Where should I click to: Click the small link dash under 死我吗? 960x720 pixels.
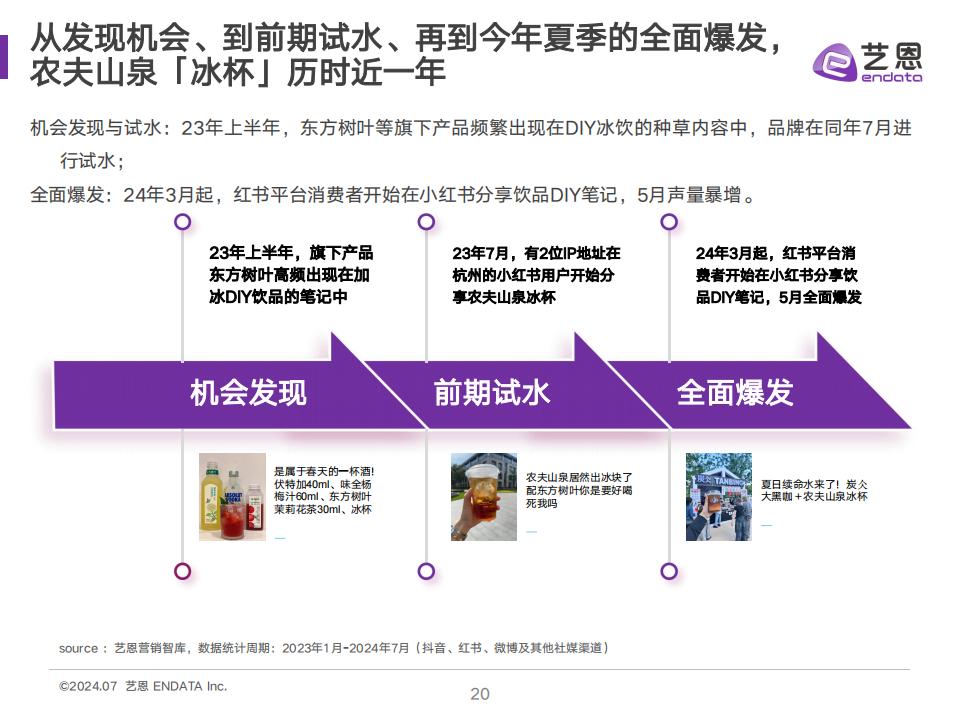(531, 531)
